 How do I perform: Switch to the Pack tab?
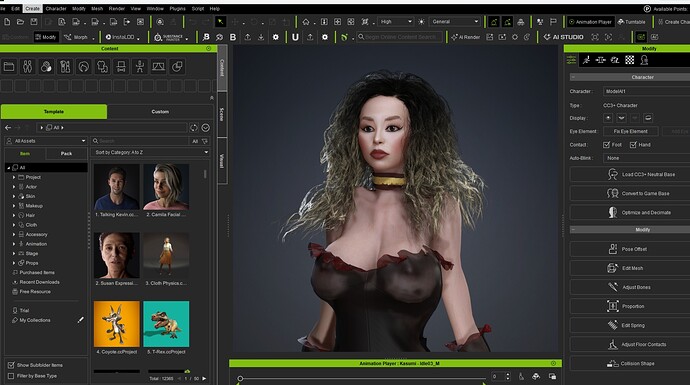pos(66,154)
